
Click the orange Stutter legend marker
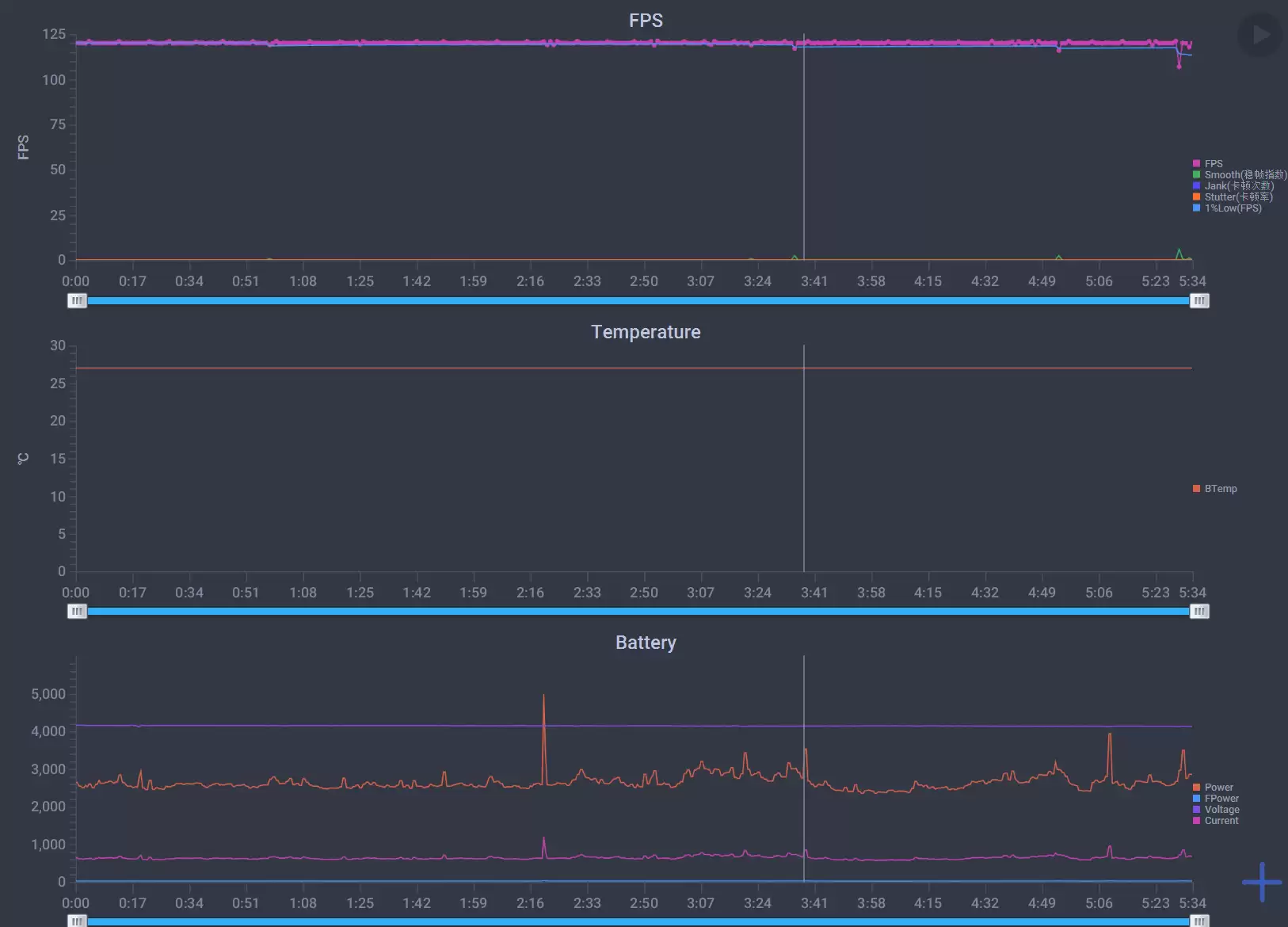[1196, 196]
